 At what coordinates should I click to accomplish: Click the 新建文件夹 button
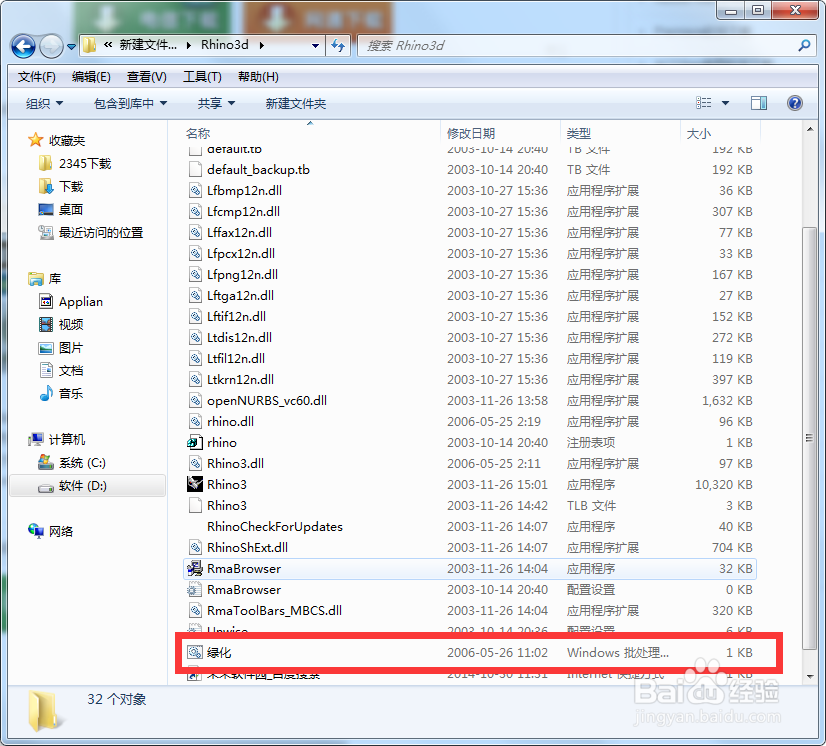[x=296, y=103]
